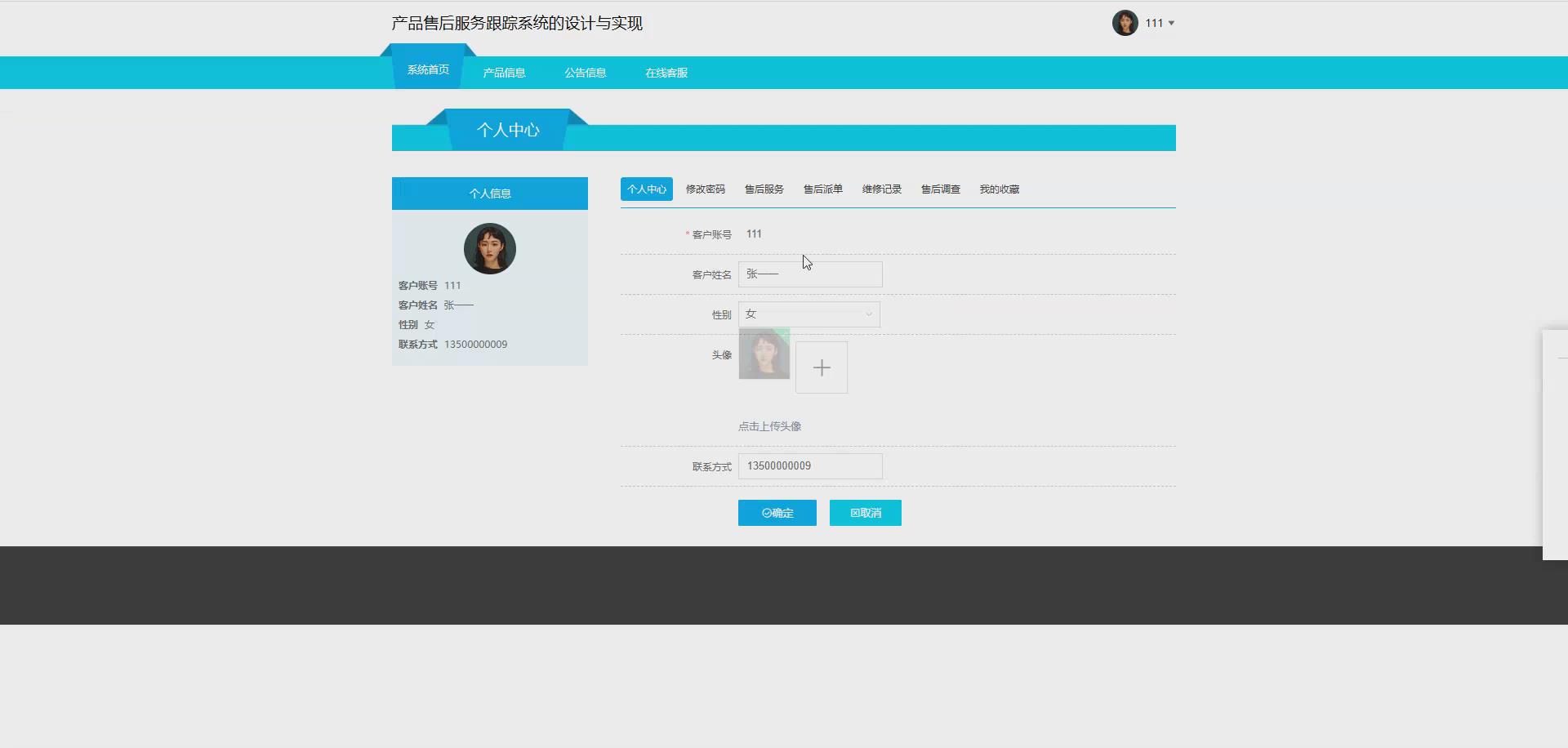Click the 点击上传头像 hint text
Screen dimensions: 1568x748
pos(769,426)
